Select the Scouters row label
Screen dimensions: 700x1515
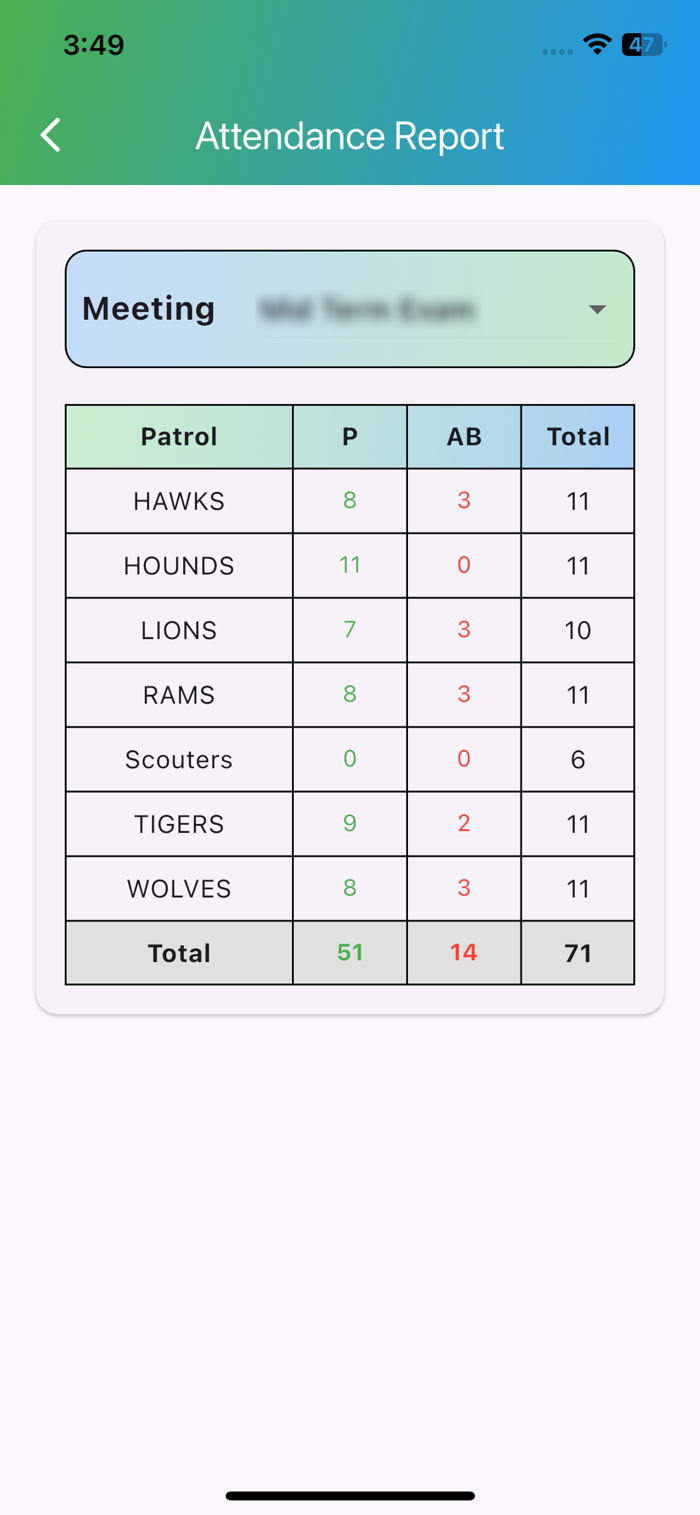point(179,760)
